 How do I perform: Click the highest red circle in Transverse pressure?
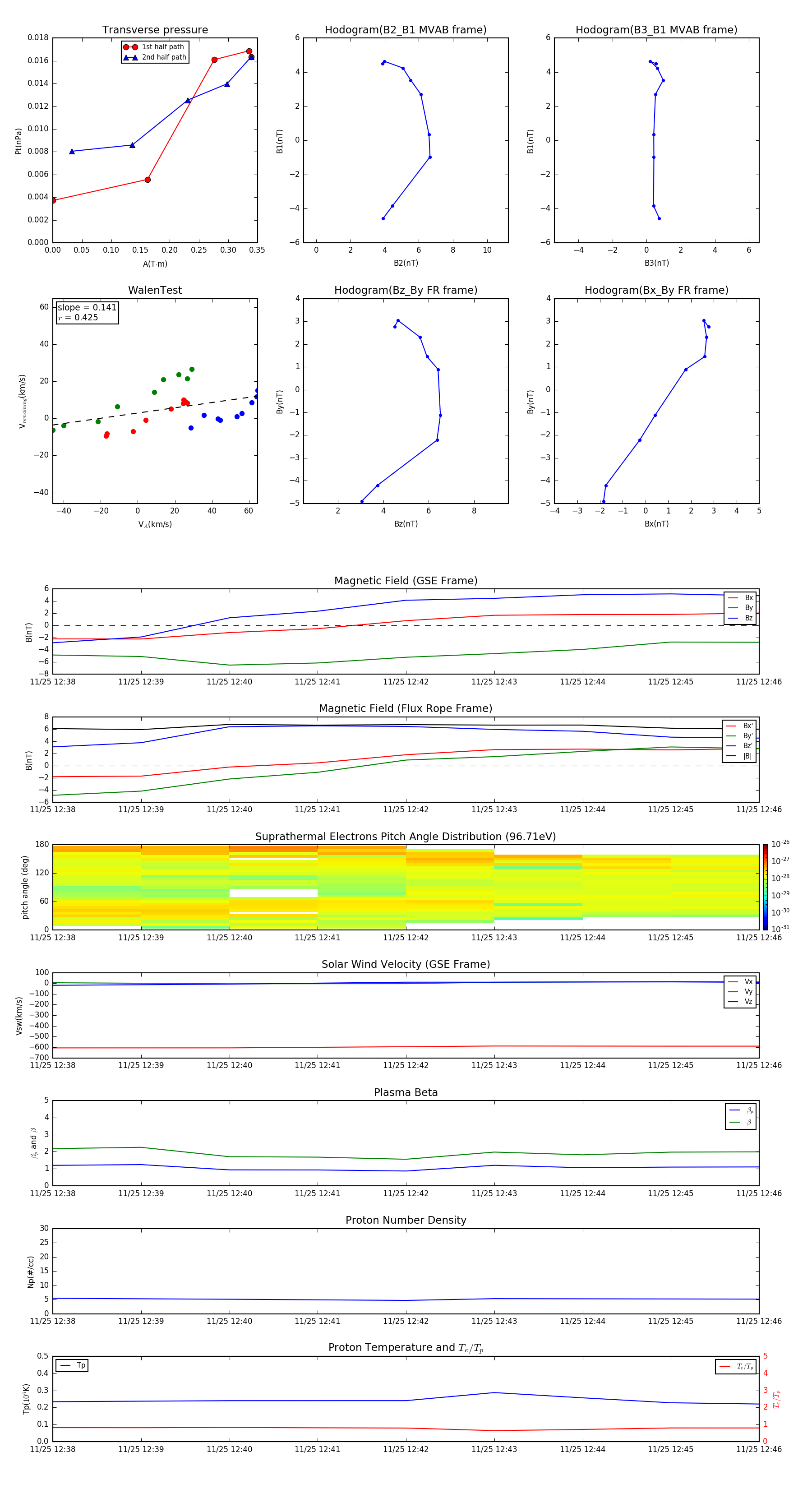coord(249,51)
